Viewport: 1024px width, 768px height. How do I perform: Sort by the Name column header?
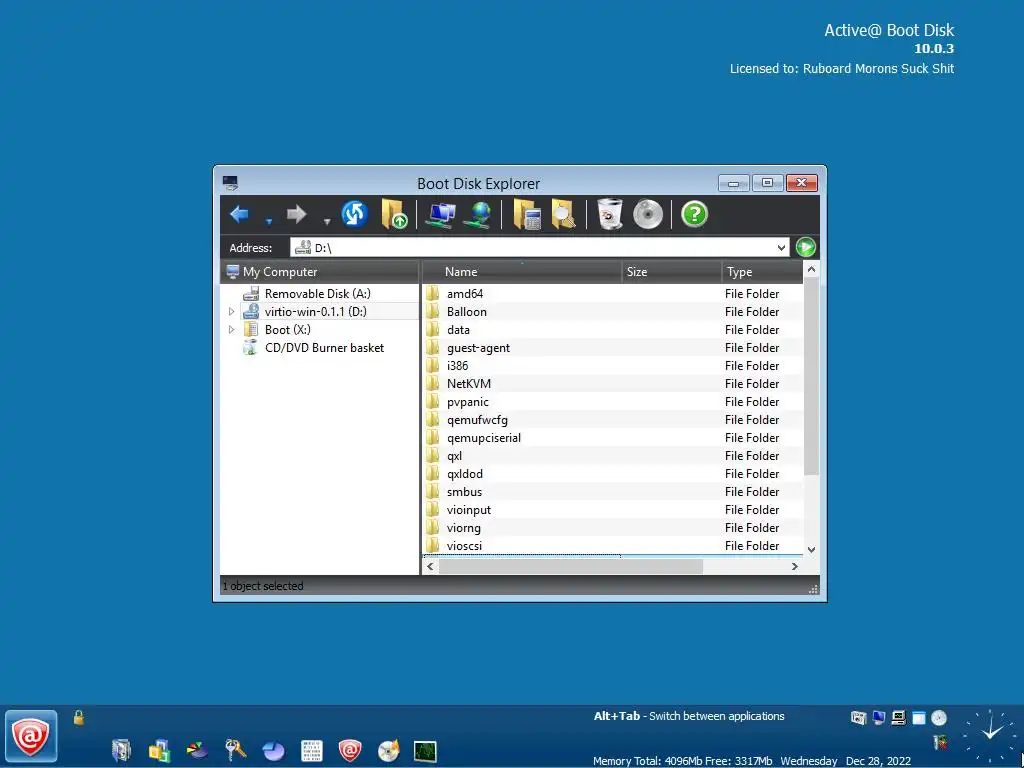(522, 272)
